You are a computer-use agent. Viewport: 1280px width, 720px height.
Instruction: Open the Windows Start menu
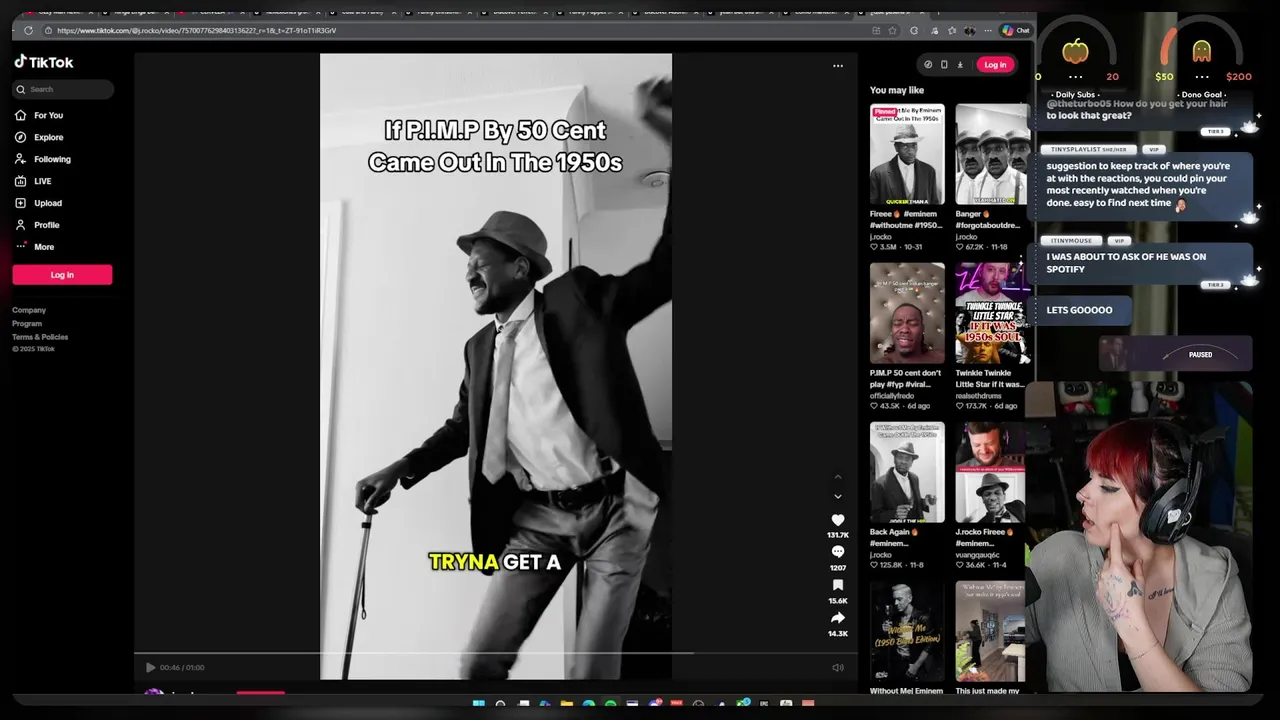coord(479,703)
